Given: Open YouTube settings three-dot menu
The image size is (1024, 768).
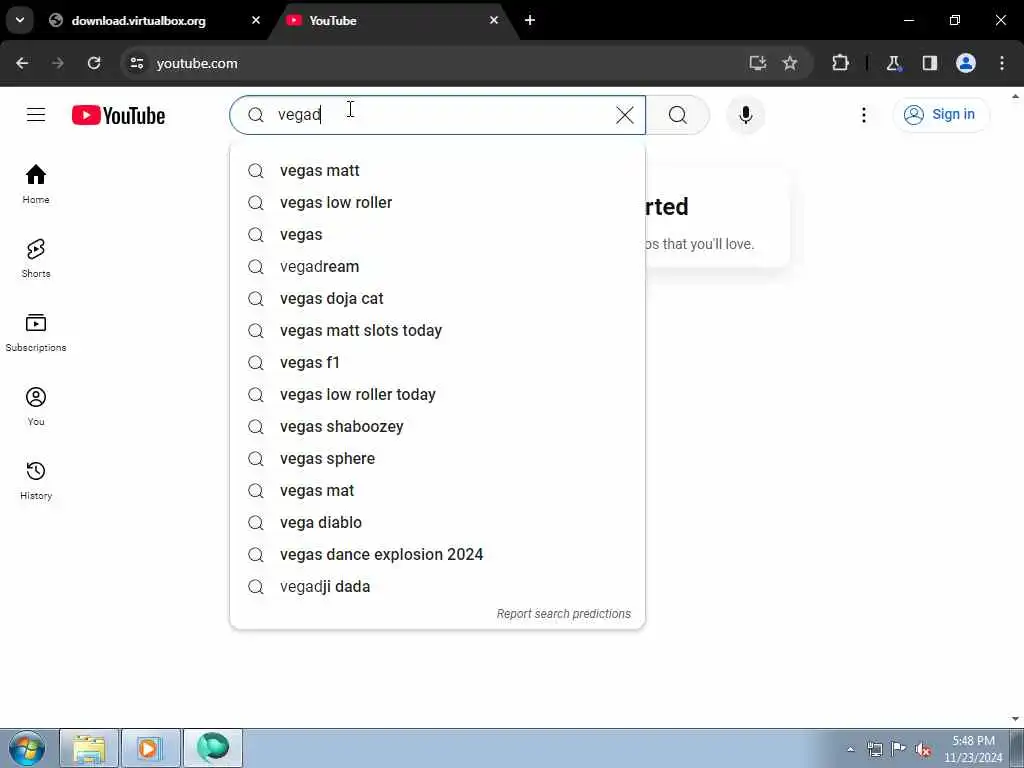Looking at the screenshot, I should click(x=863, y=115).
